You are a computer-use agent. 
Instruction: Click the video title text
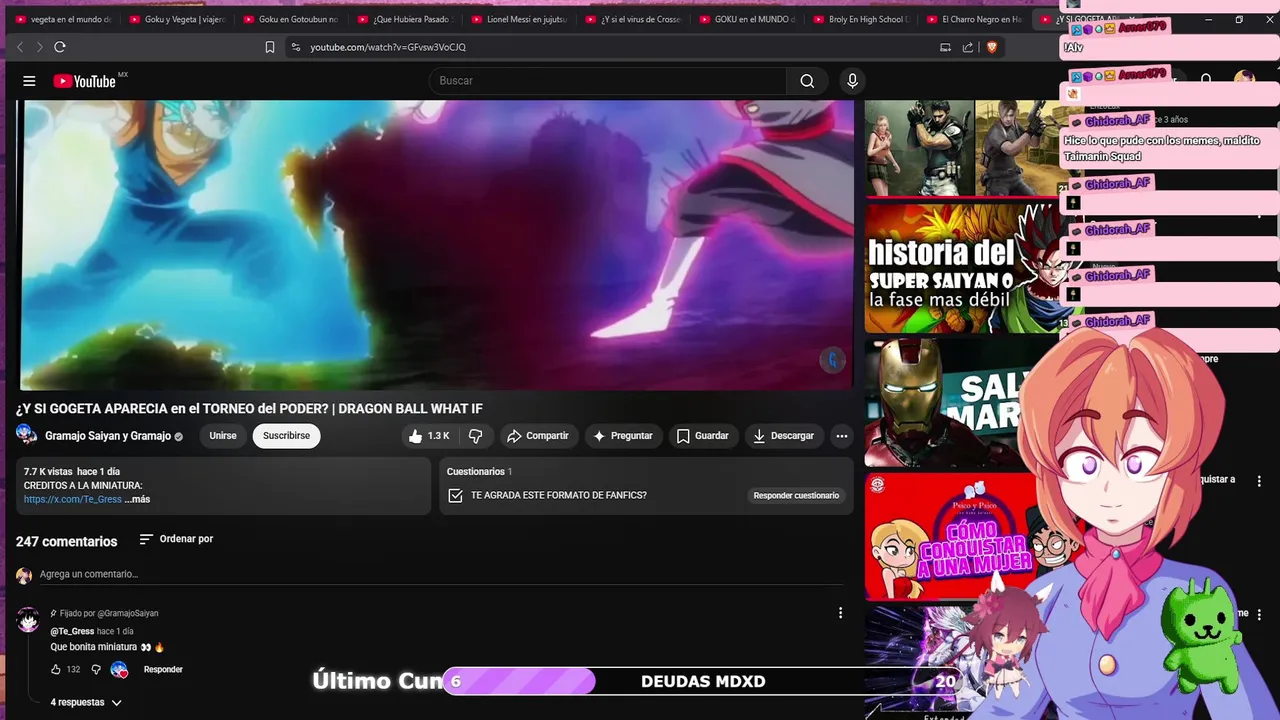pyautogui.click(x=249, y=409)
